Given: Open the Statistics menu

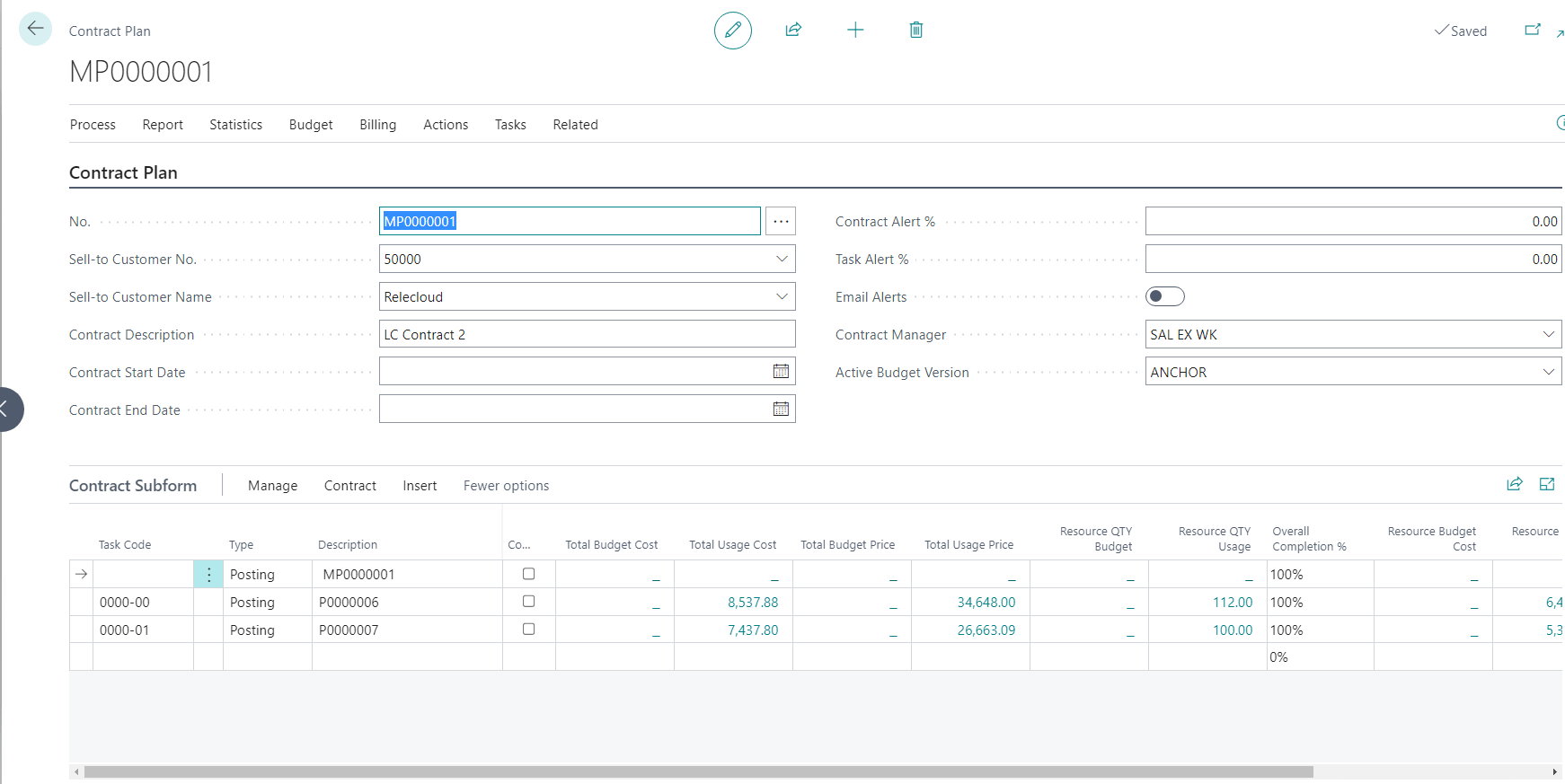Looking at the screenshot, I should (236, 125).
